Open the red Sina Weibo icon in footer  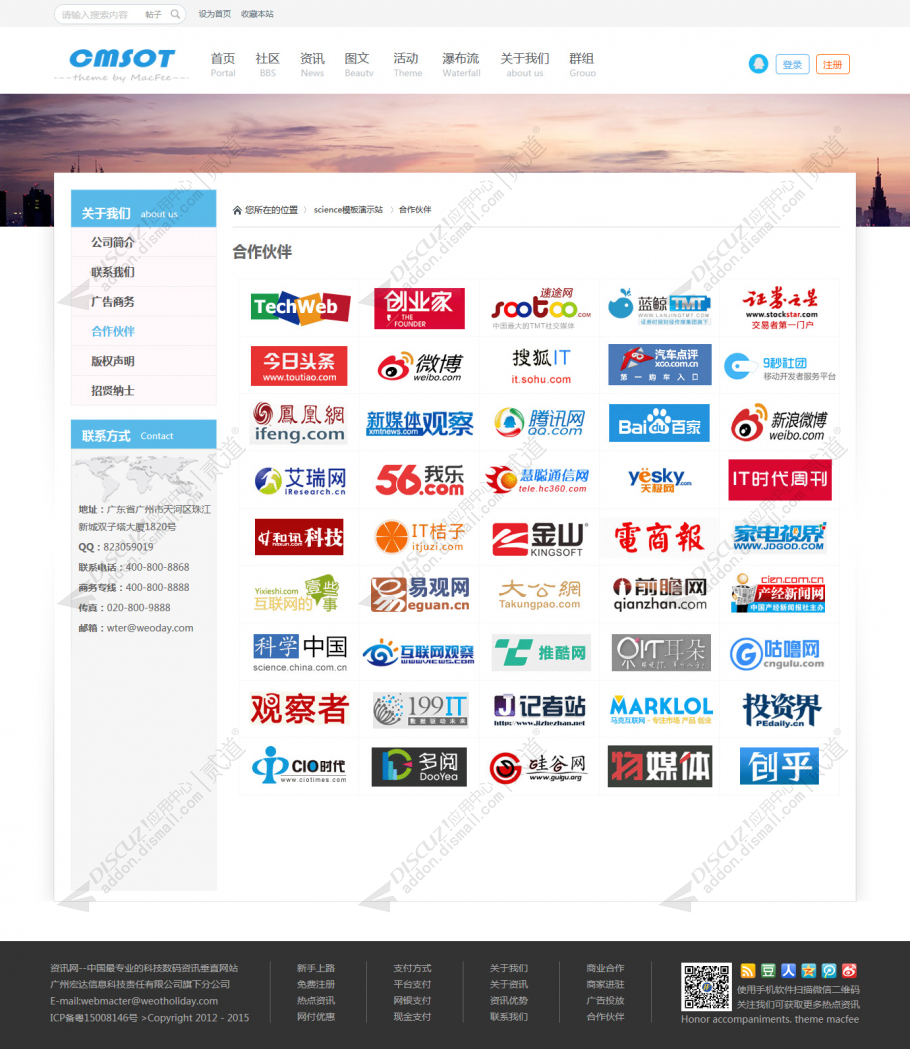click(x=849, y=971)
